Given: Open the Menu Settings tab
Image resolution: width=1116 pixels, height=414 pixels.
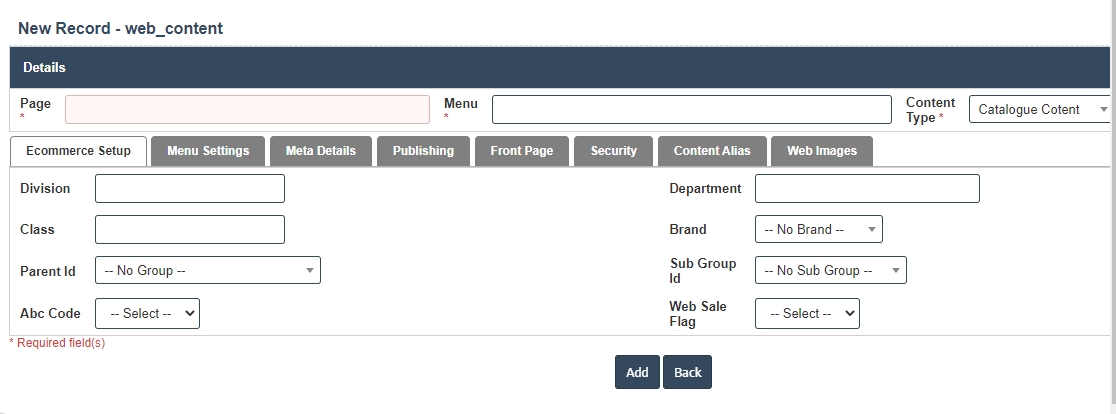Looking at the screenshot, I should click(208, 151).
